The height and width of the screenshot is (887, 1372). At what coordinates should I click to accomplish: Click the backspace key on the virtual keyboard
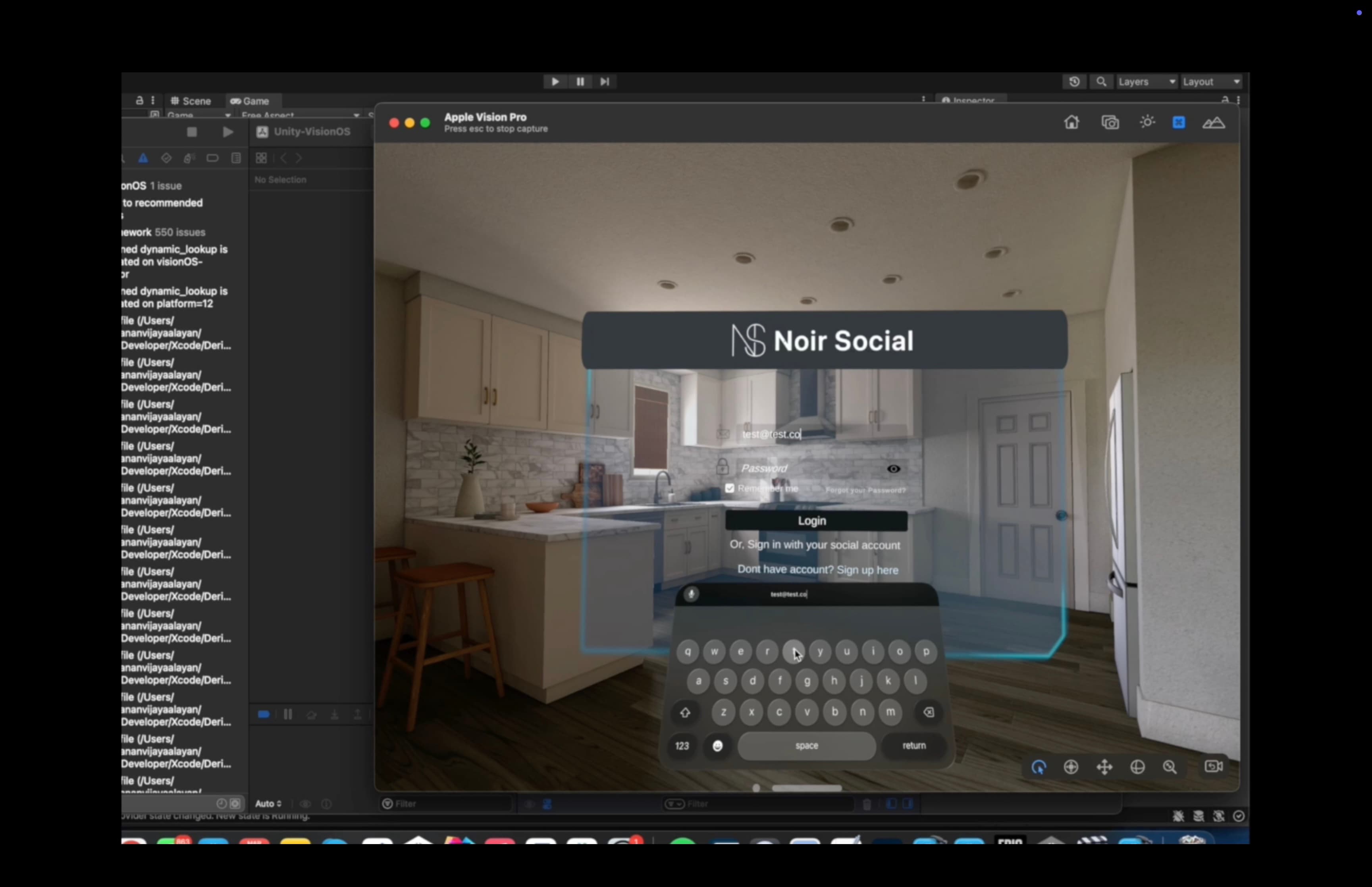[928, 712]
